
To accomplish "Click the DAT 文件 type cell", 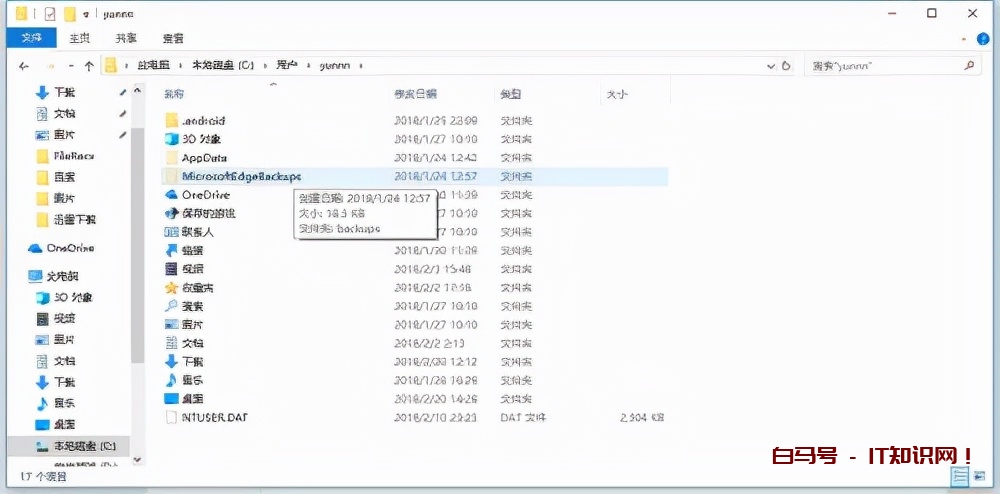I will coord(523,418).
